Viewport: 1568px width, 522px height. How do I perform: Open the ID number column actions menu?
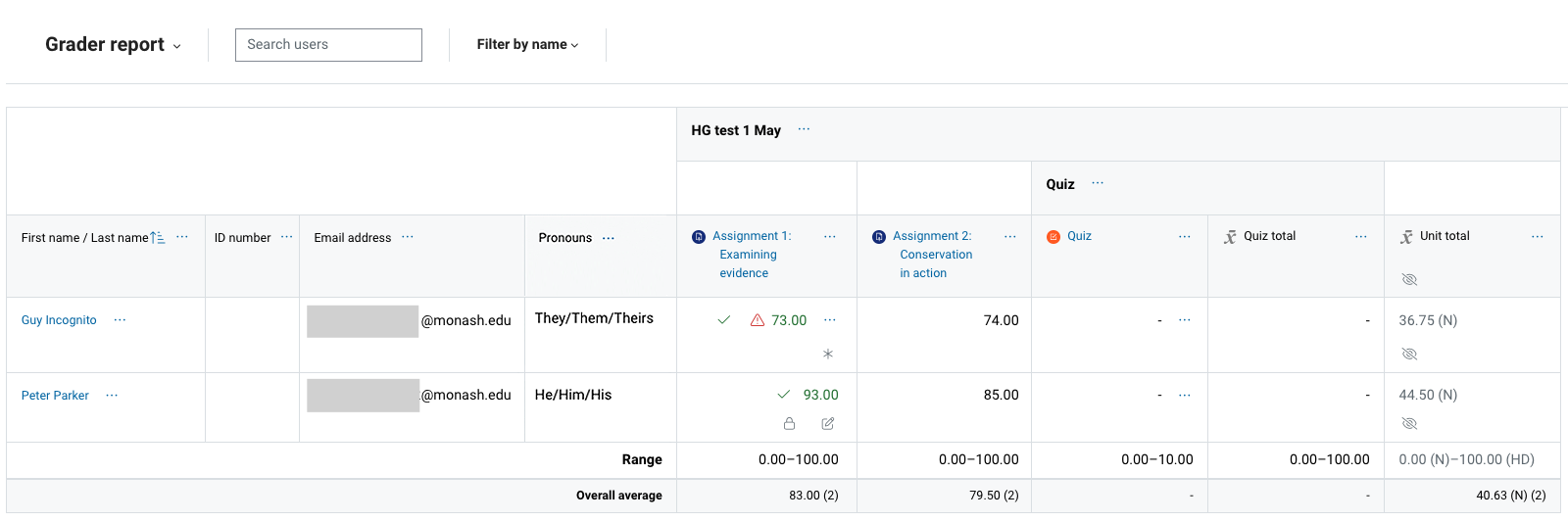click(286, 237)
